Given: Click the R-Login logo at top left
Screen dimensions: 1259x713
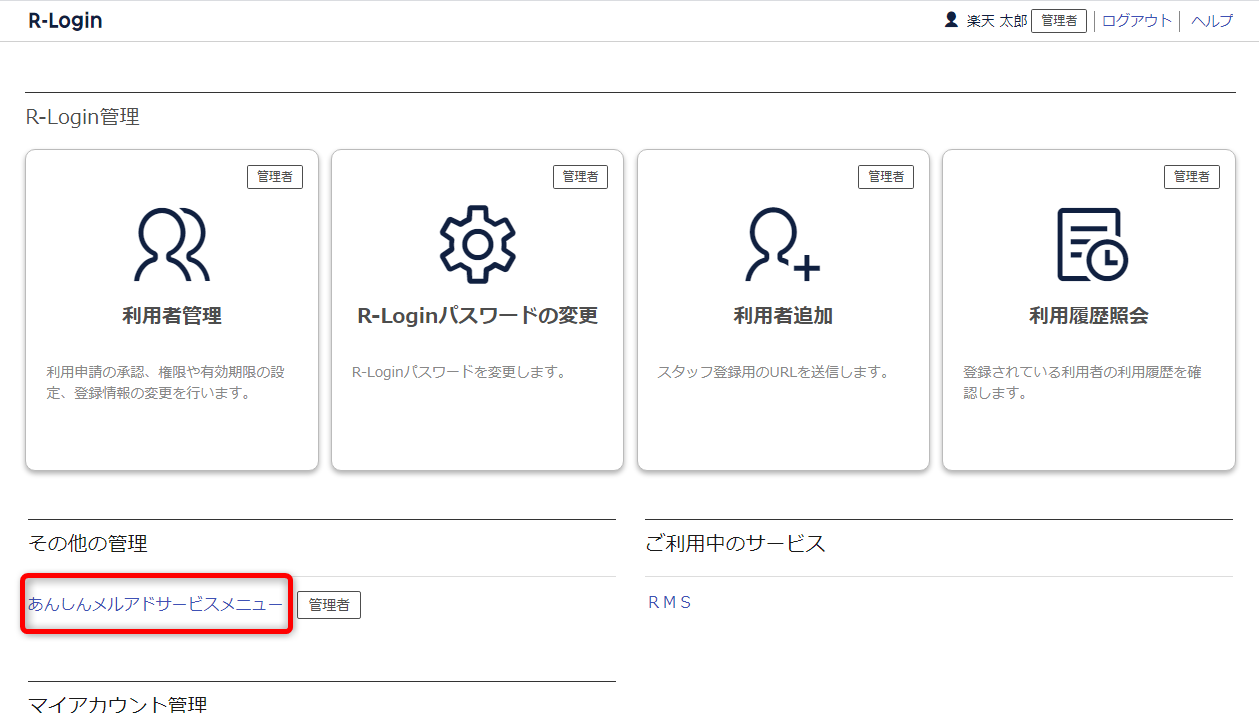Looking at the screenshot, I should click(65, 21).
